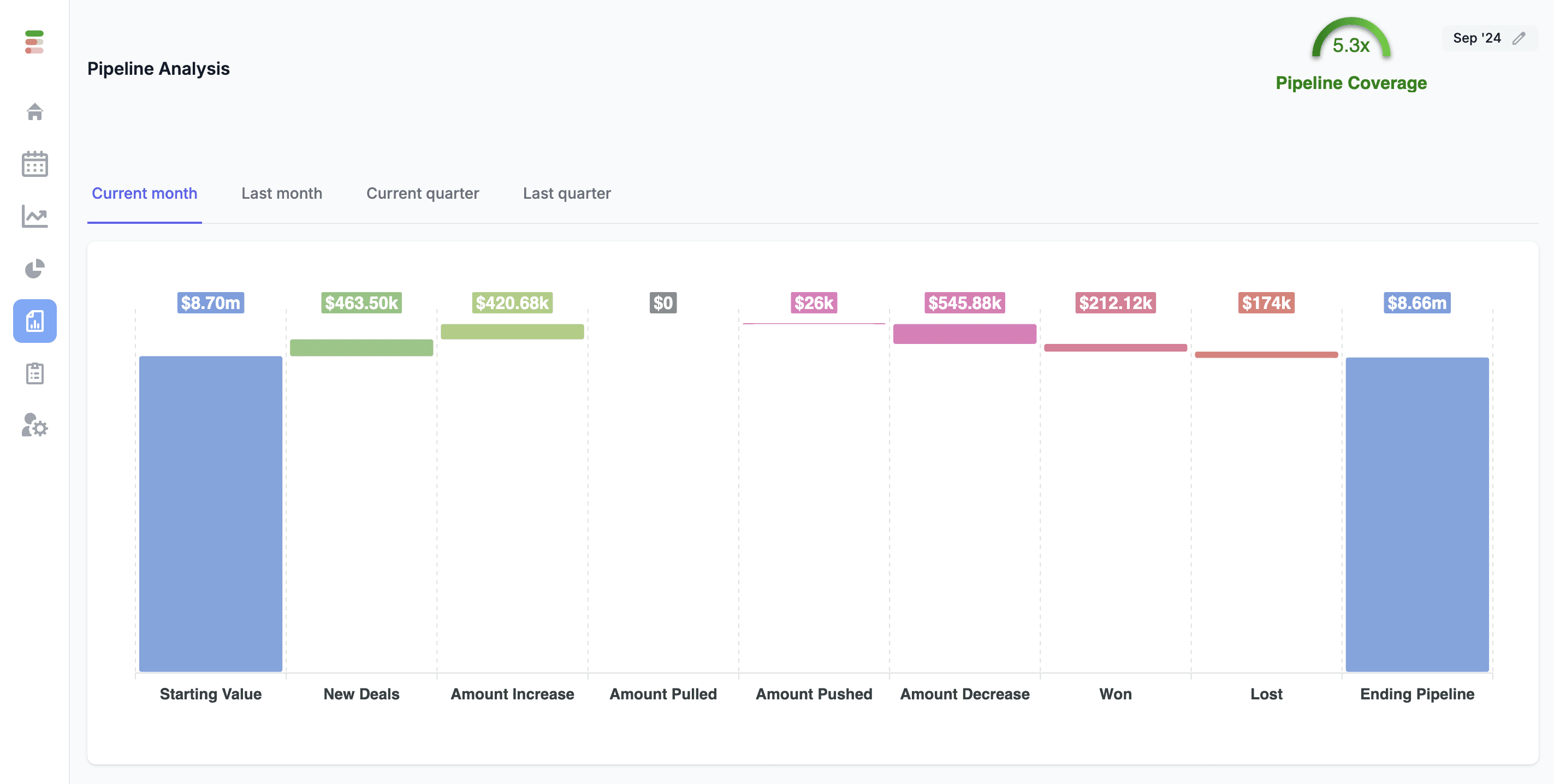
Task: Select the Current quarter tab
Action: point(423,193)
